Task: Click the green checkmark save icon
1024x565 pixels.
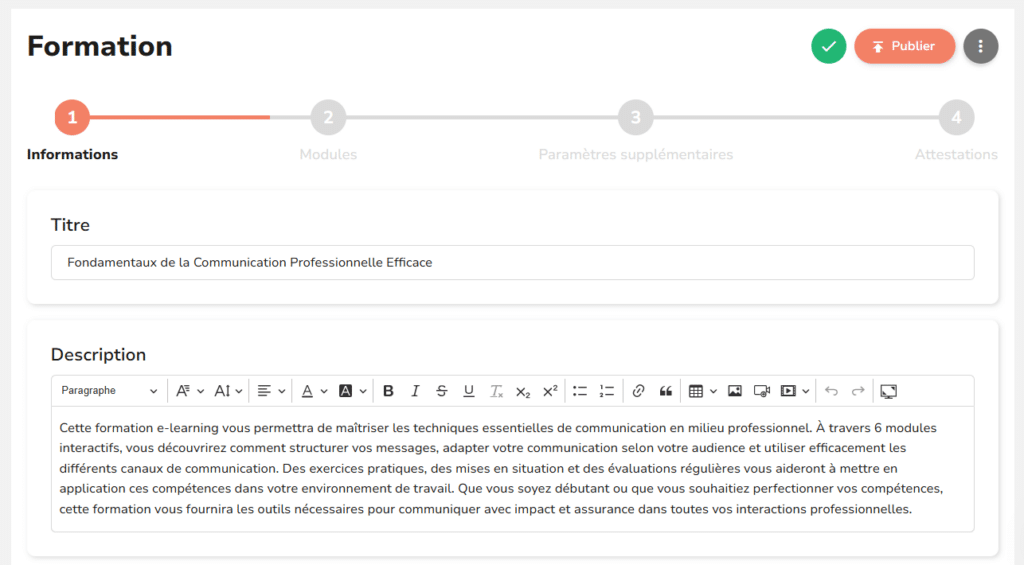Action: tap(828, 46)
